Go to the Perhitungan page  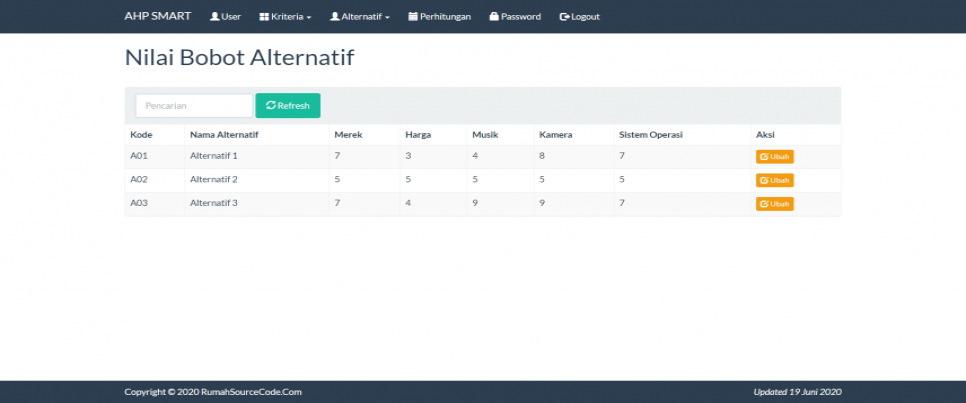pyautogui.click(x=440, y=17)
